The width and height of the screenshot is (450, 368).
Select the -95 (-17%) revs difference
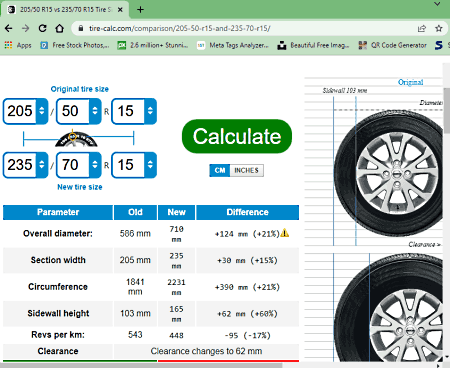click(x=247, y=335)
